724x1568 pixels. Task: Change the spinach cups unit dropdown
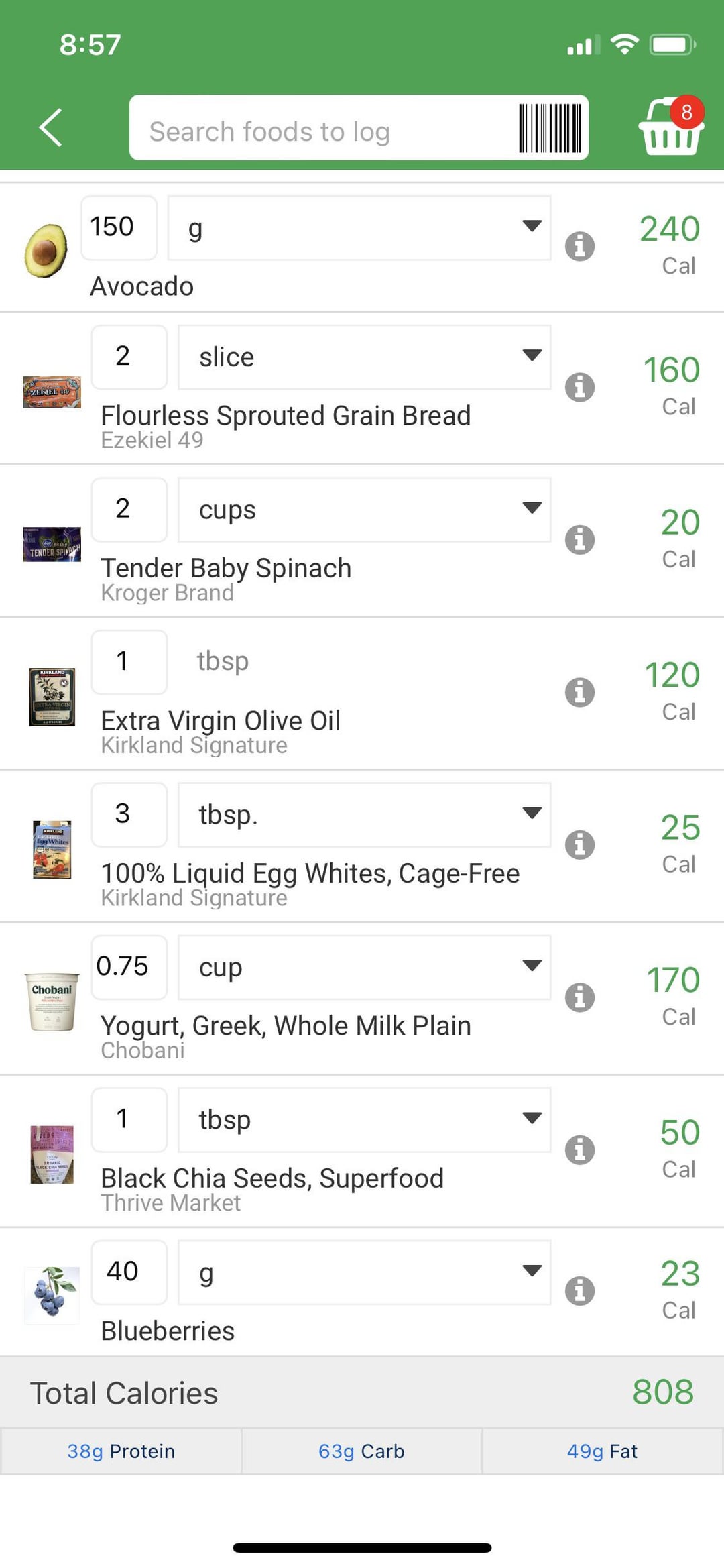(x=364, y=510)
